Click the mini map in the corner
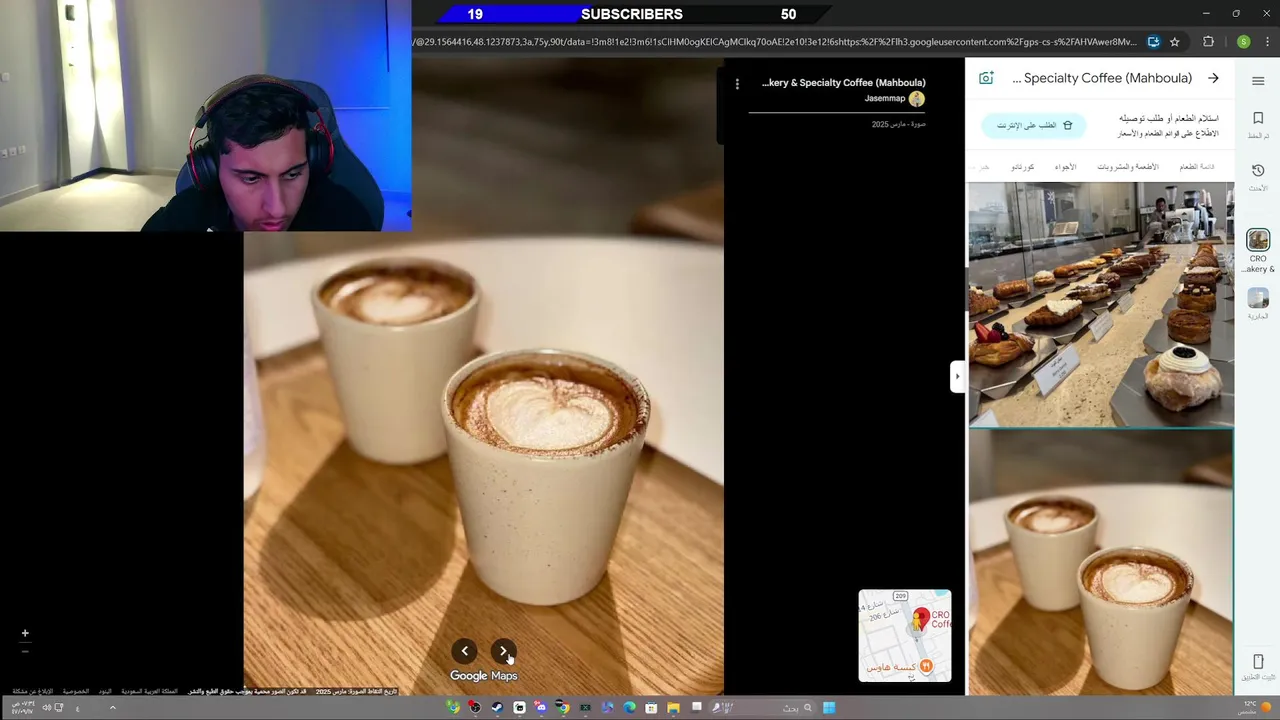 (905, 636)
